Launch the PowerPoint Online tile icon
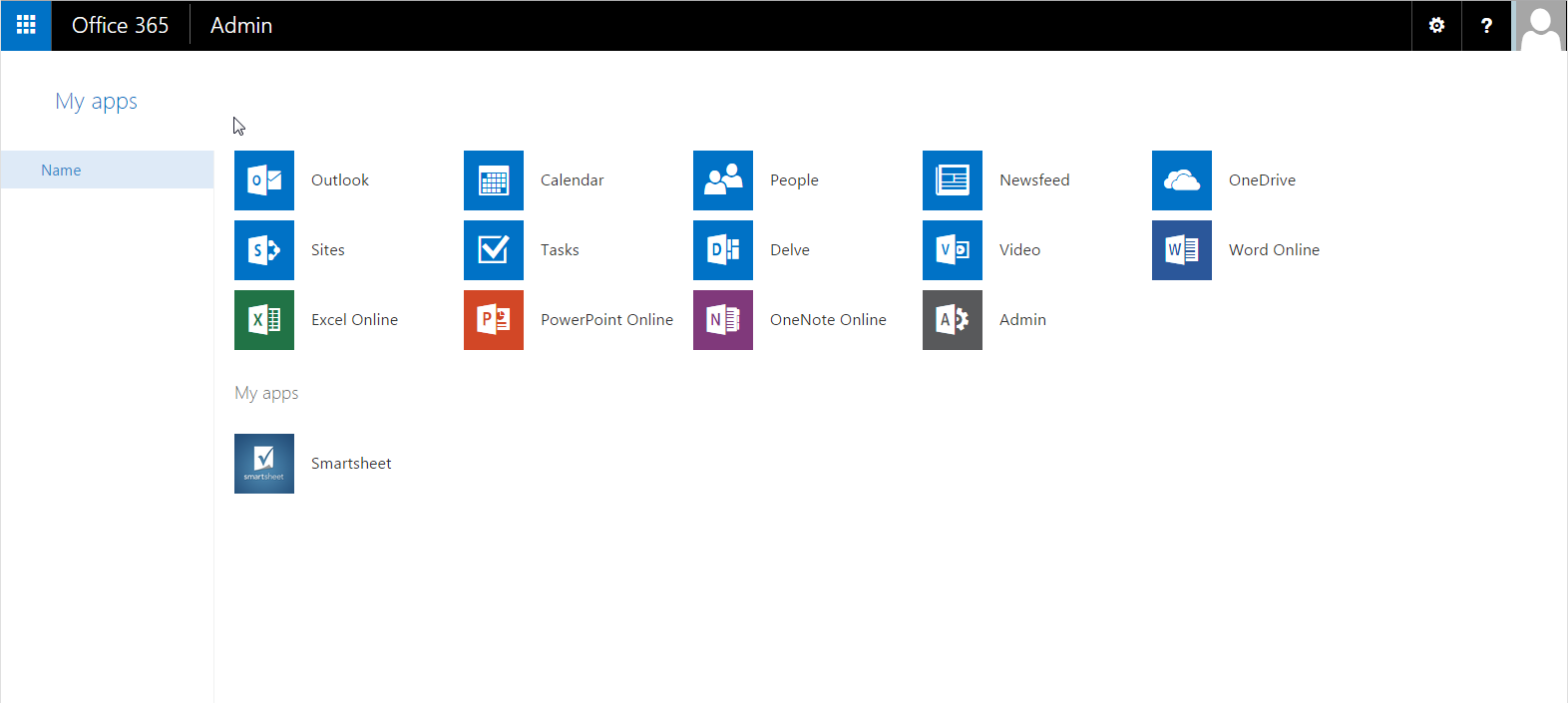 click(x=494, y=320)
